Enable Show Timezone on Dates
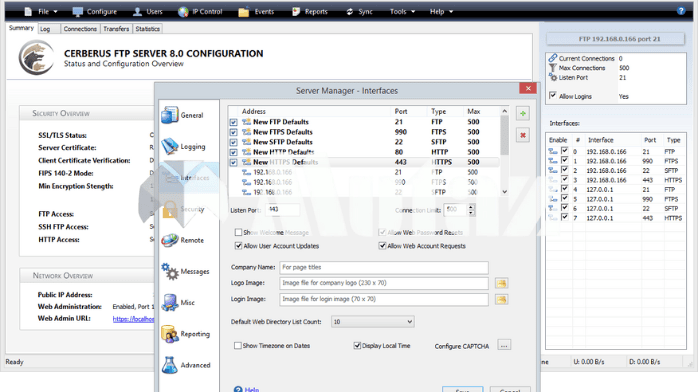 pos(238,345)
